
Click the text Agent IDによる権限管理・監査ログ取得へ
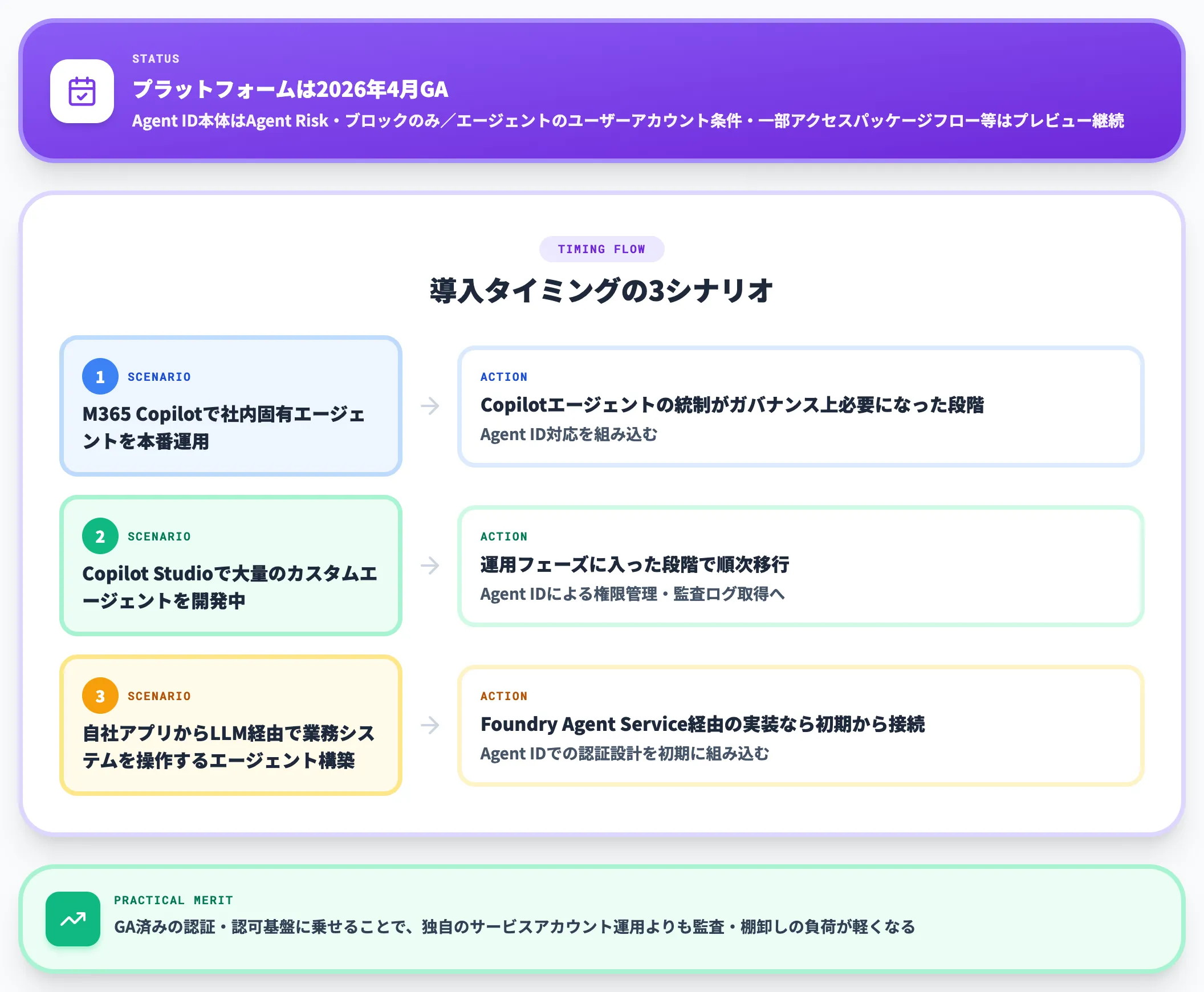pyautogui.click(x=633, y=593)
